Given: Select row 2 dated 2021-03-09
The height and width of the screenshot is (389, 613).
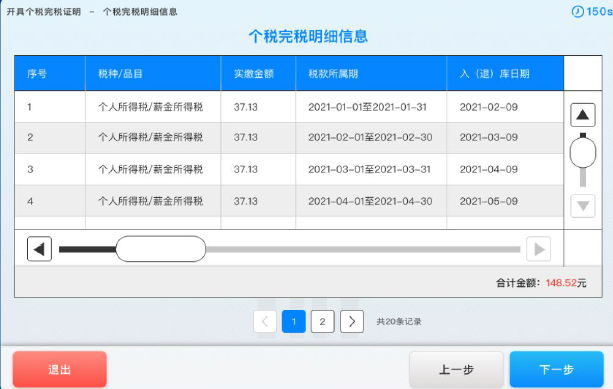Looking at the screenshot, I should coord(289,138).
